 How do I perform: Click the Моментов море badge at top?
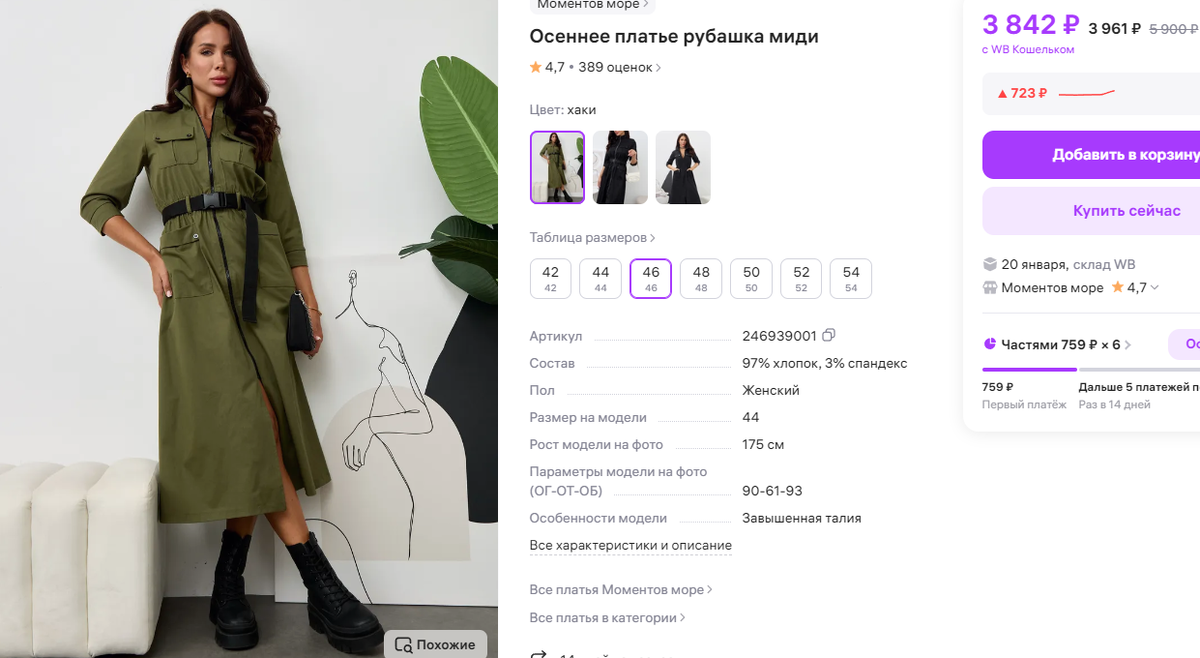tap(589, 5)
